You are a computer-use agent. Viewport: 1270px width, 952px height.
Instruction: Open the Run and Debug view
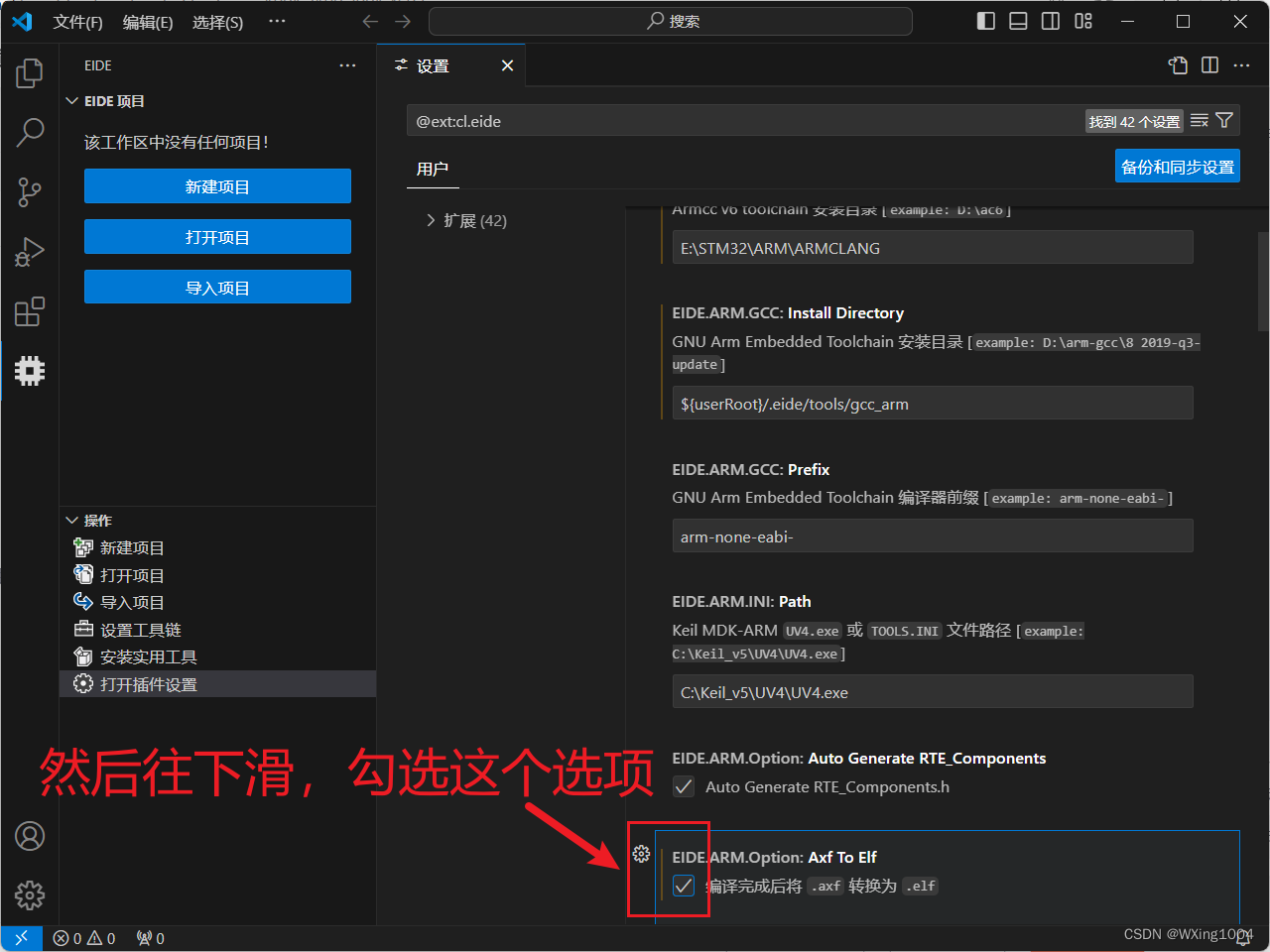30,252
